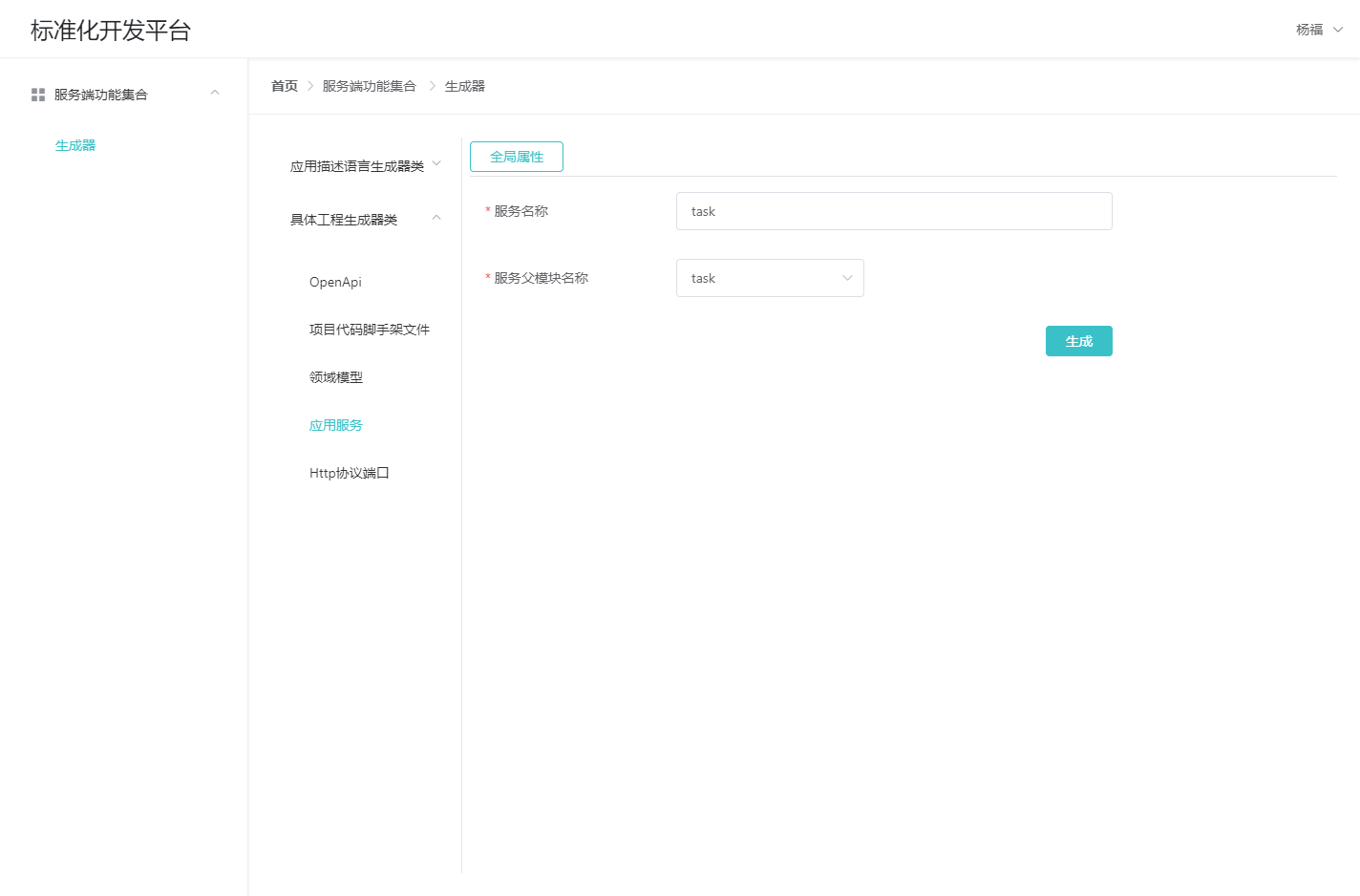
Task: Open the 服务父模块名称 dropdown
Action: click(770, 278)
